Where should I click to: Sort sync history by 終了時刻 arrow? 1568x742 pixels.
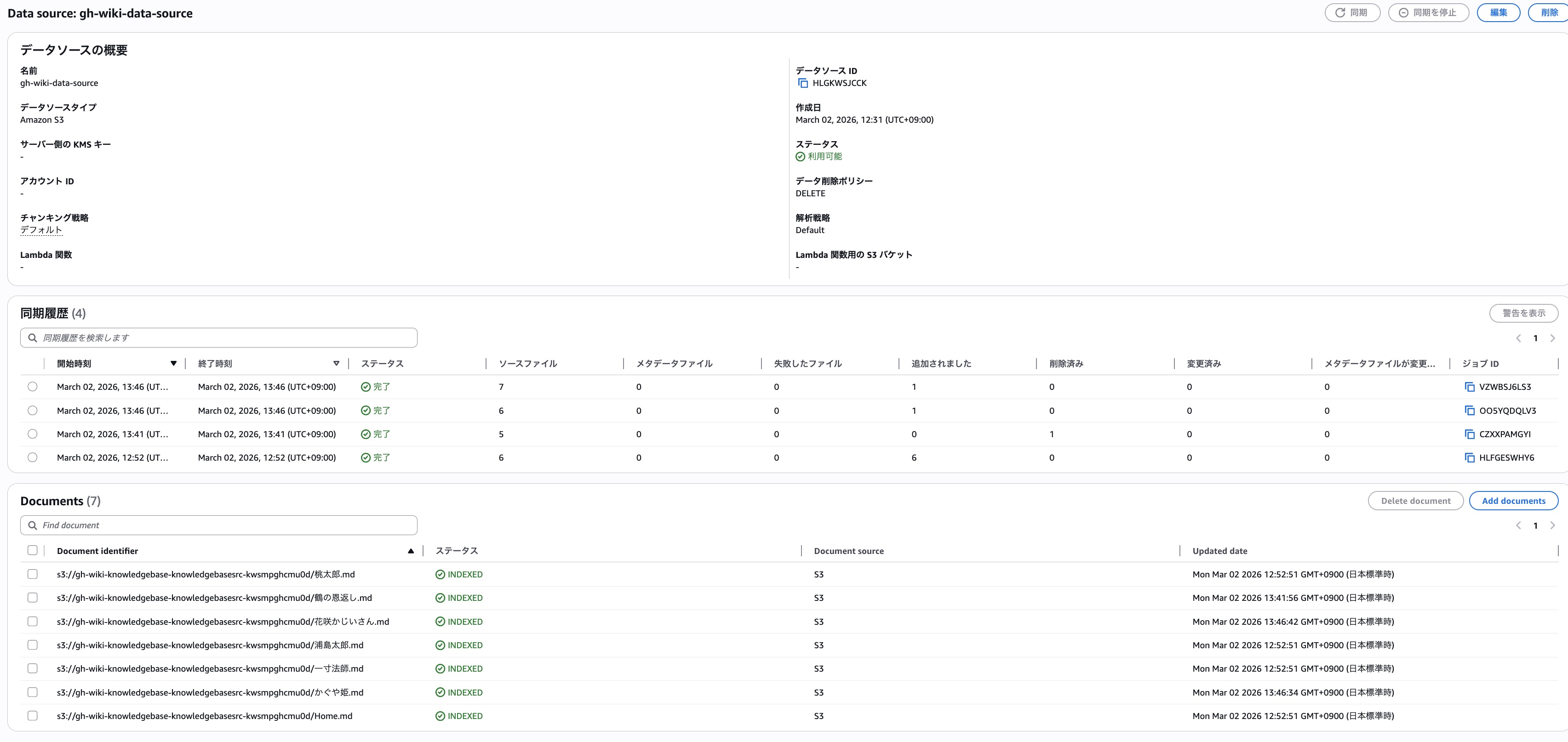pyautogui.click(x=336, y=363)
